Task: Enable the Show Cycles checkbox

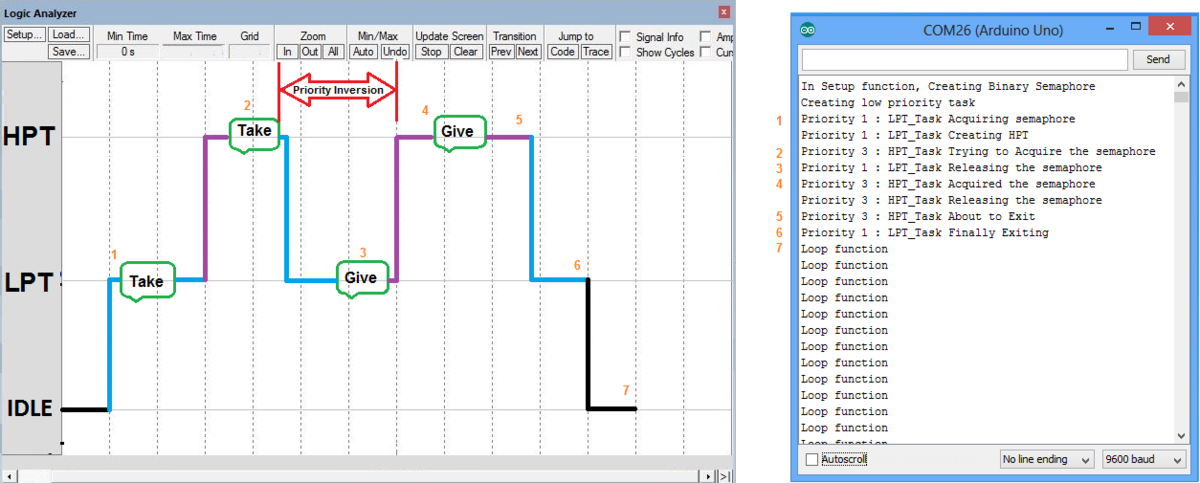Action: [625, 52]
